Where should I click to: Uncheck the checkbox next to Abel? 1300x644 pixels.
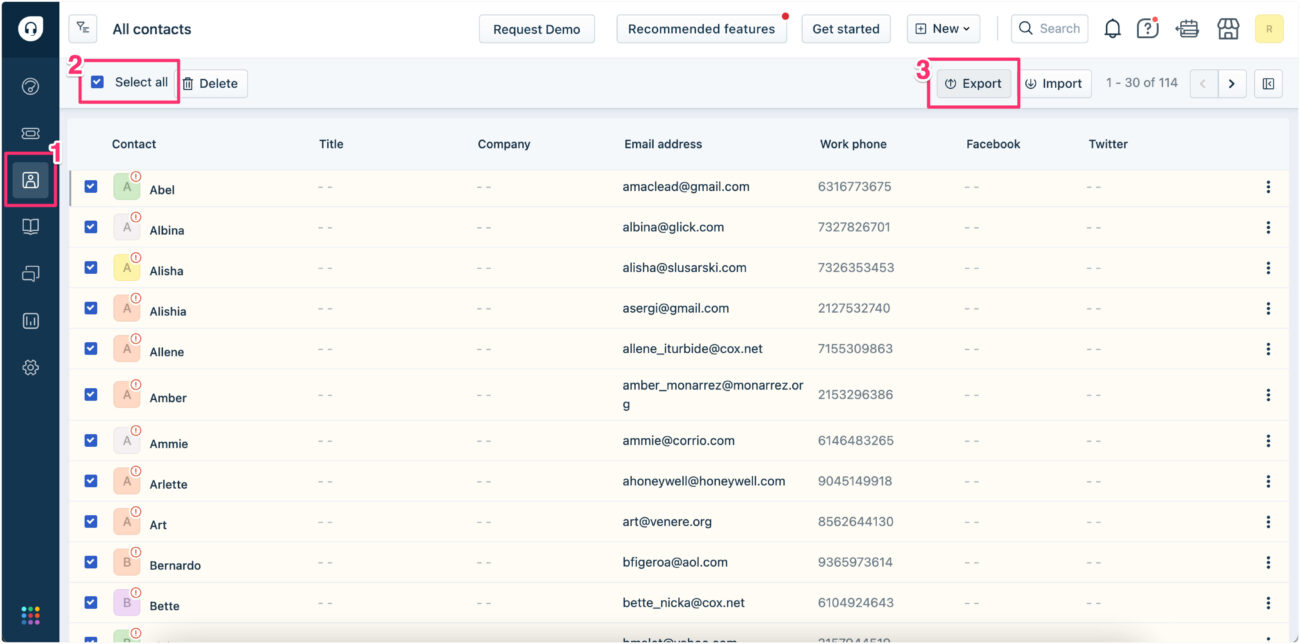click(90, 185)
